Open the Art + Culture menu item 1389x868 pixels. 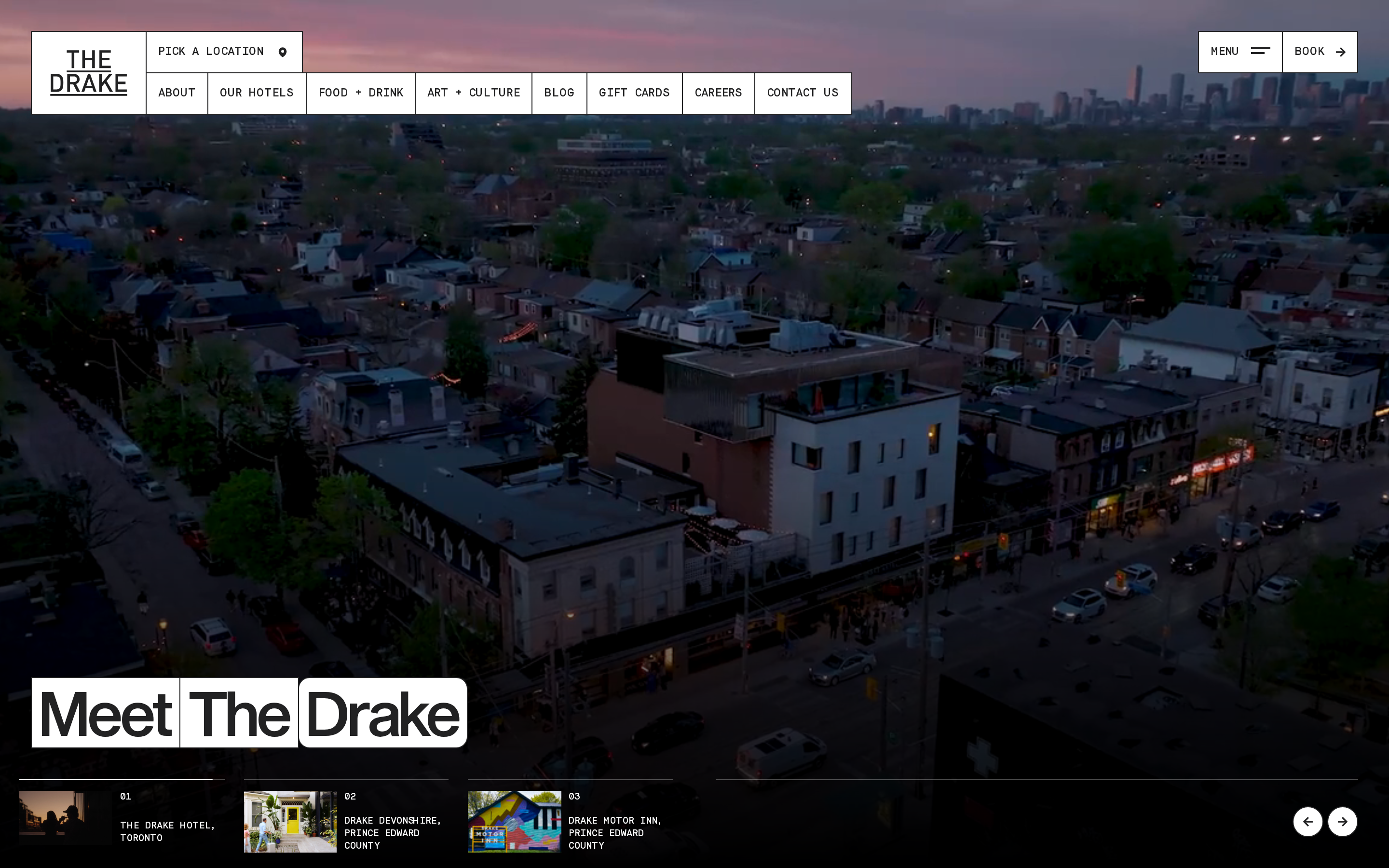tap(474, 93)
